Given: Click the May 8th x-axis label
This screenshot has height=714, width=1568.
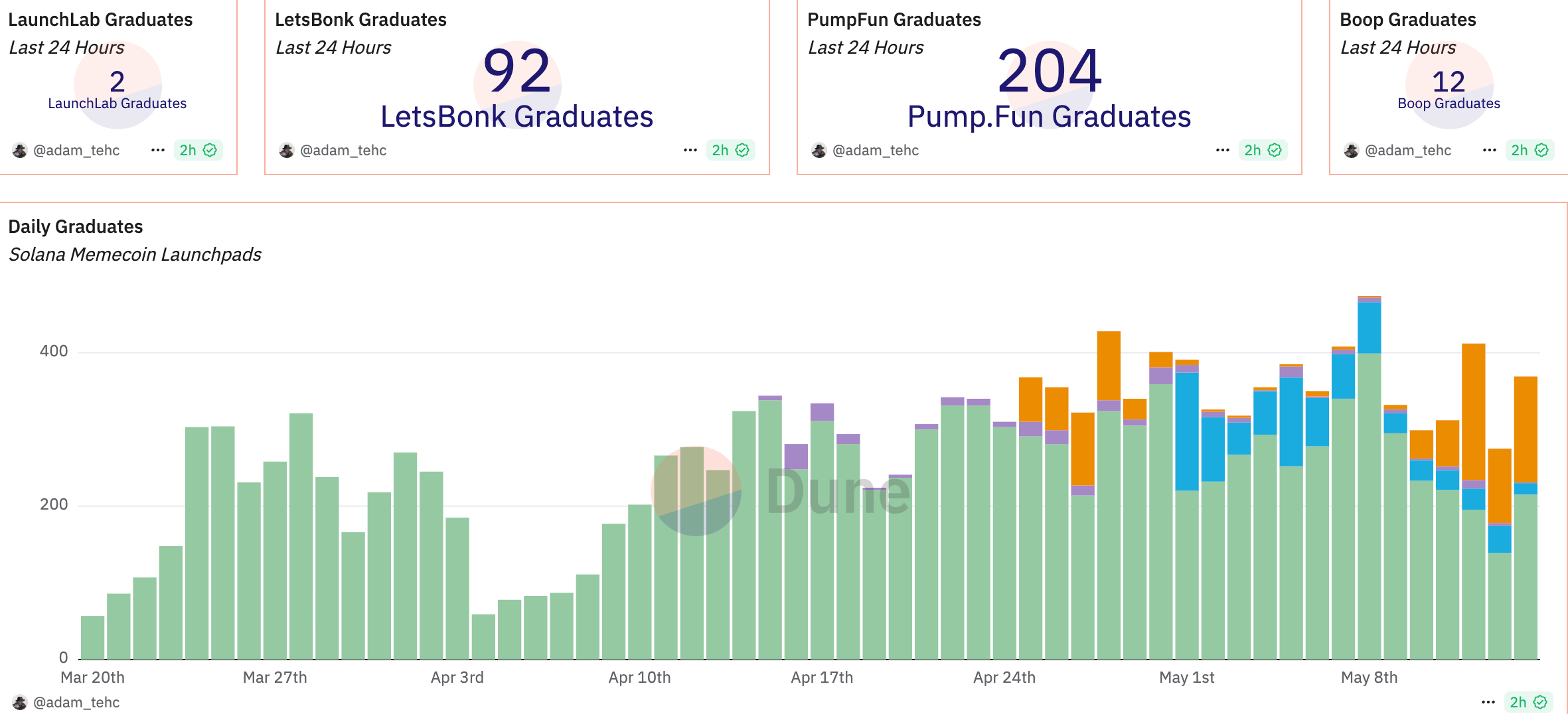Looking at the screenshot, I should point(1369,678).
